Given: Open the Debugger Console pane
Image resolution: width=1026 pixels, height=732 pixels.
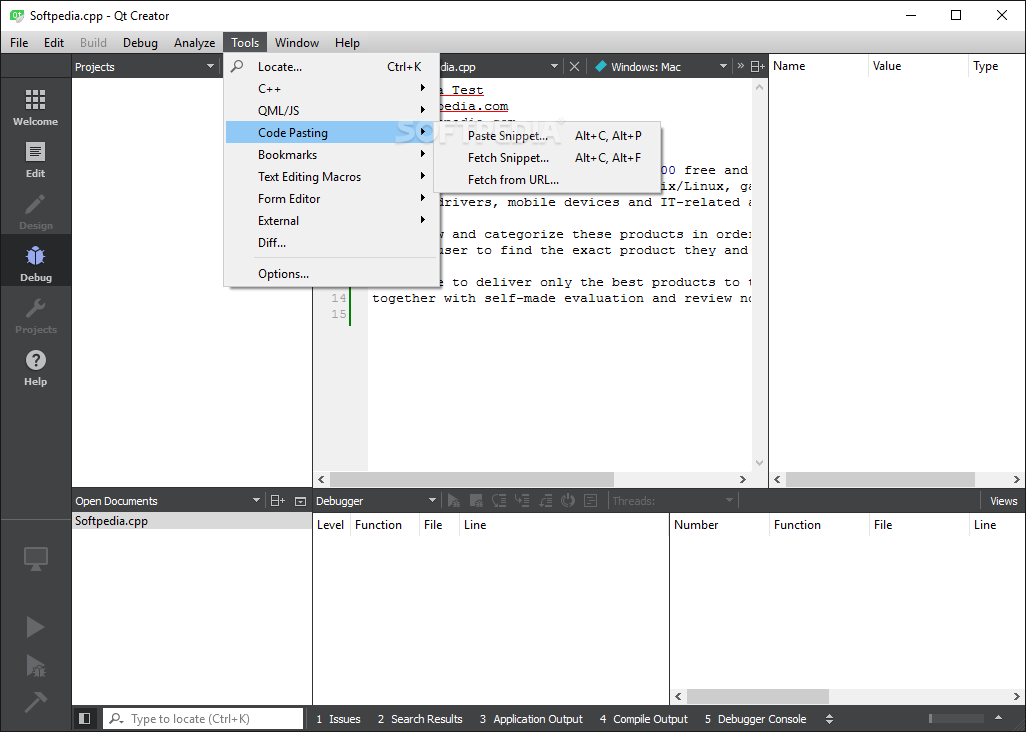Looking at the screenshot, I should (755, 719).
